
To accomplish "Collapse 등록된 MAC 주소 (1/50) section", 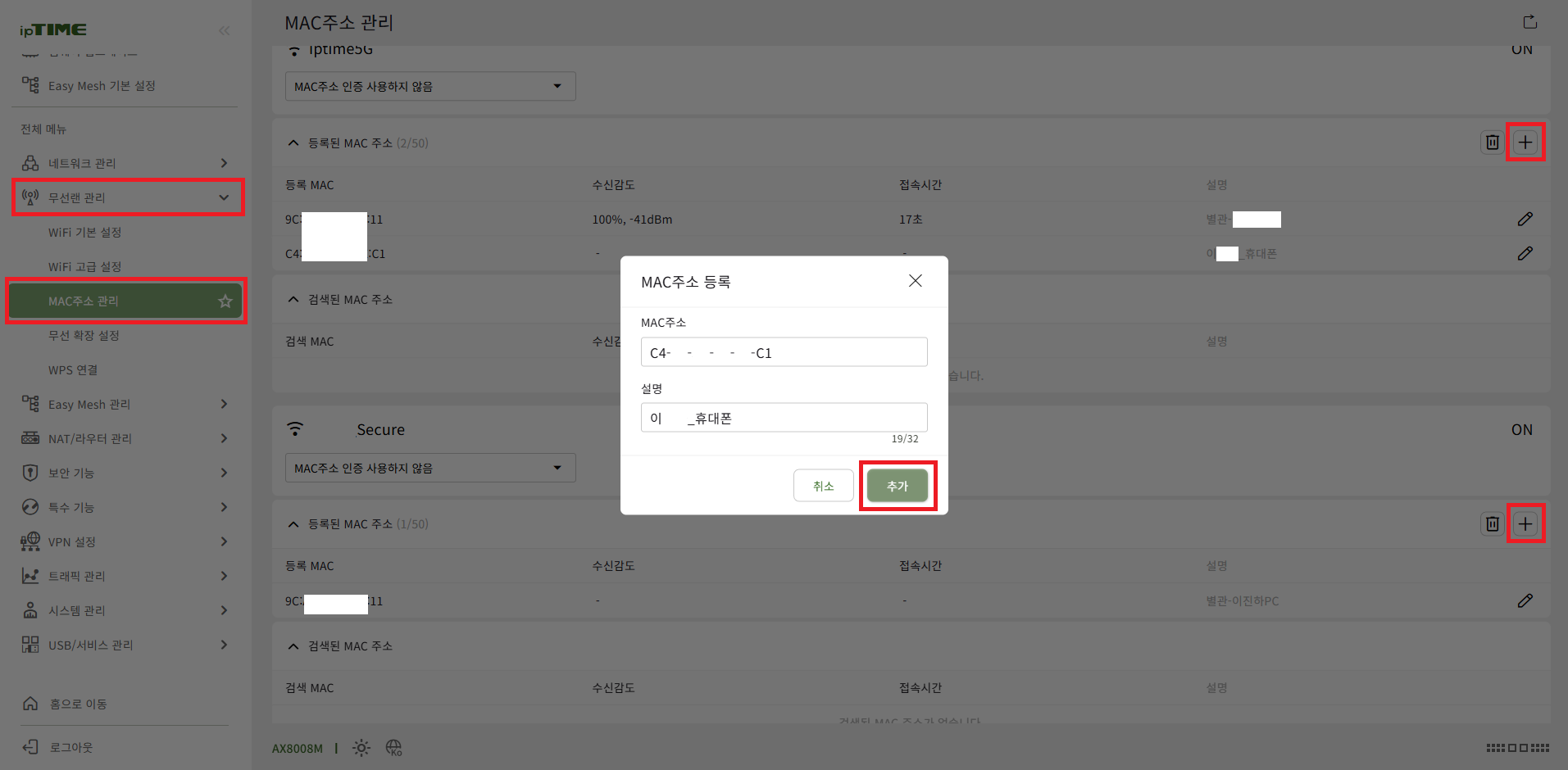I will pos(293,523).
